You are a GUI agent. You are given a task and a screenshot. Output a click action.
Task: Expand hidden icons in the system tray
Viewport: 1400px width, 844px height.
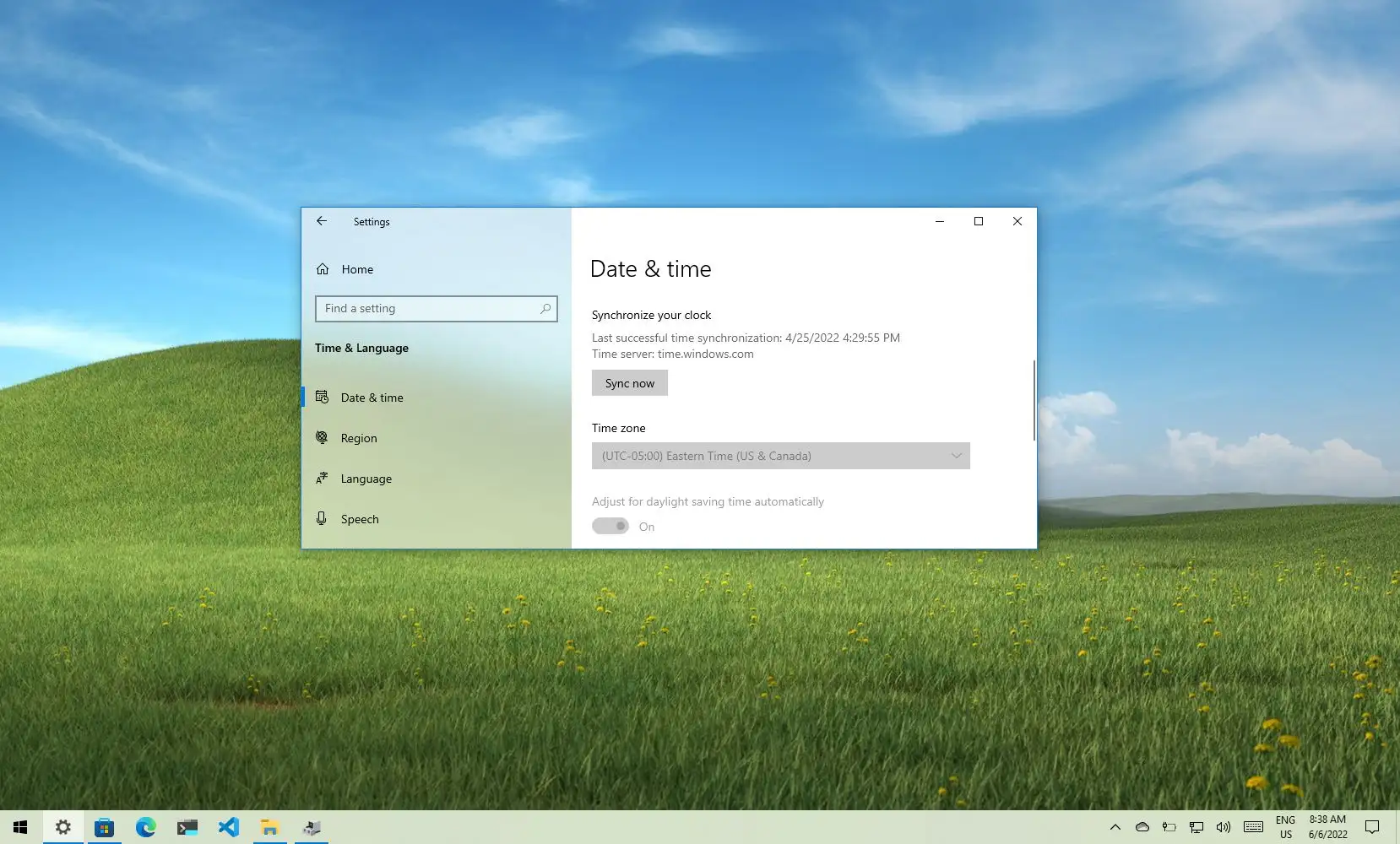click(1115, 827)
